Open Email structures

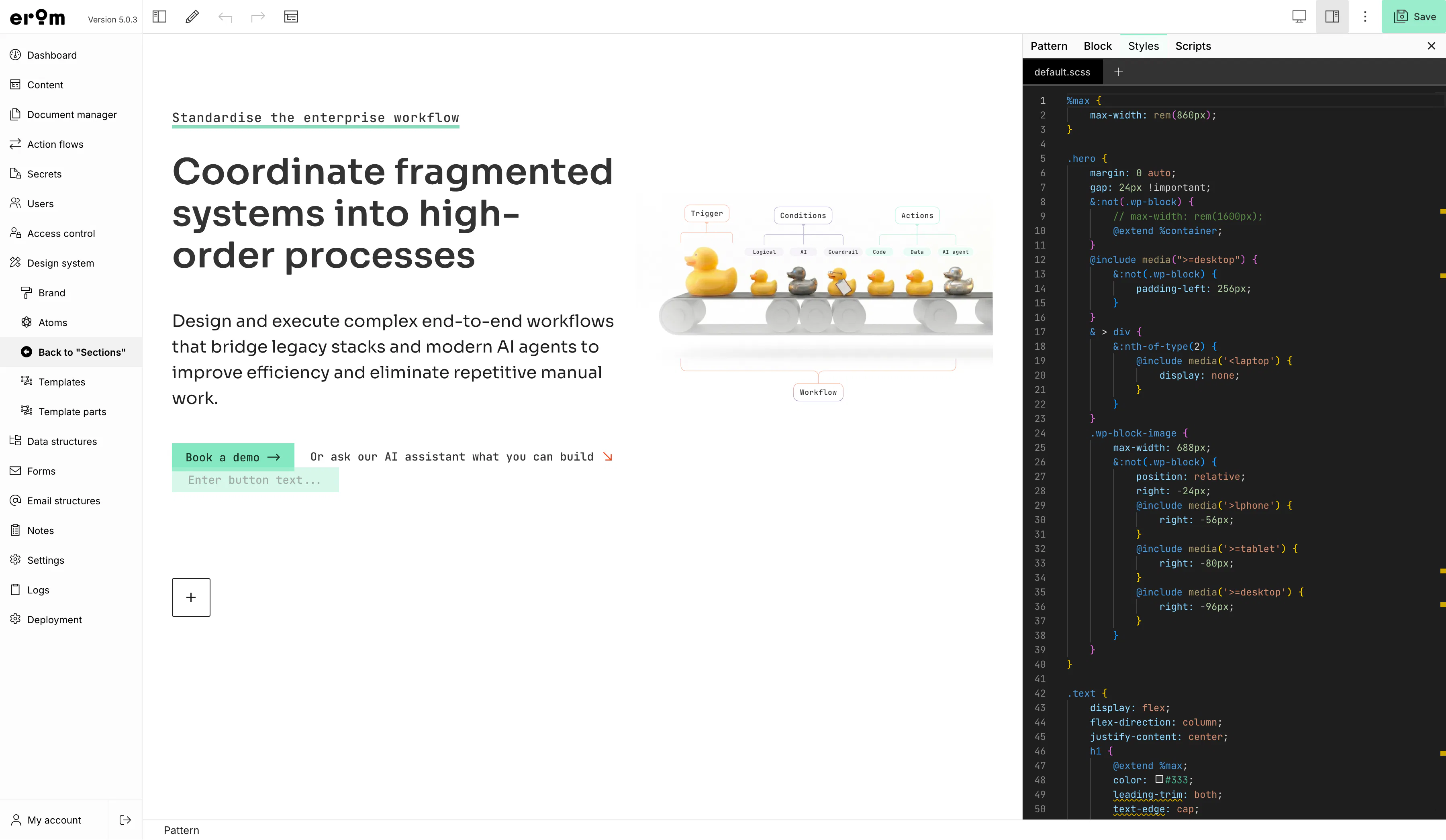click(x=71, y=501)
